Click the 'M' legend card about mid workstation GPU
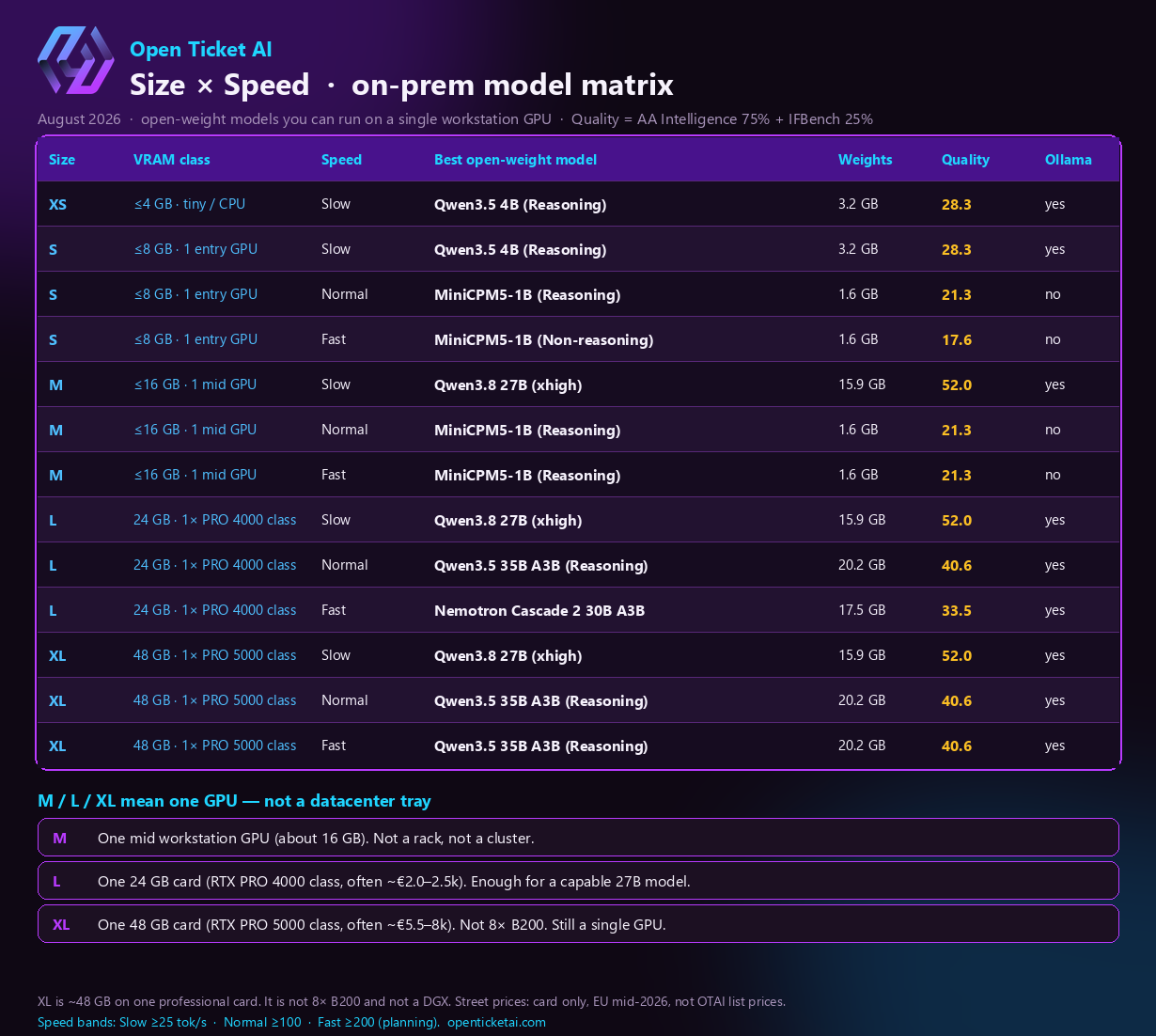 [578, 838]
